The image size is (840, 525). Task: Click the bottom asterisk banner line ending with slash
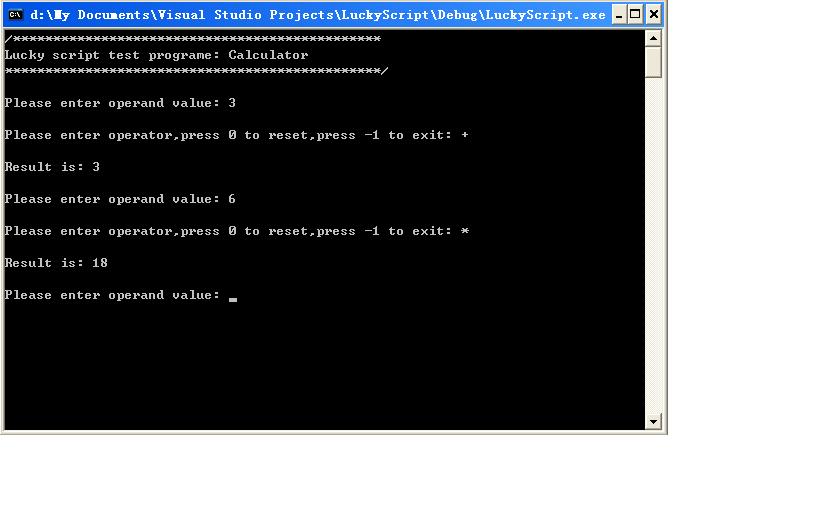pos(196,71)
